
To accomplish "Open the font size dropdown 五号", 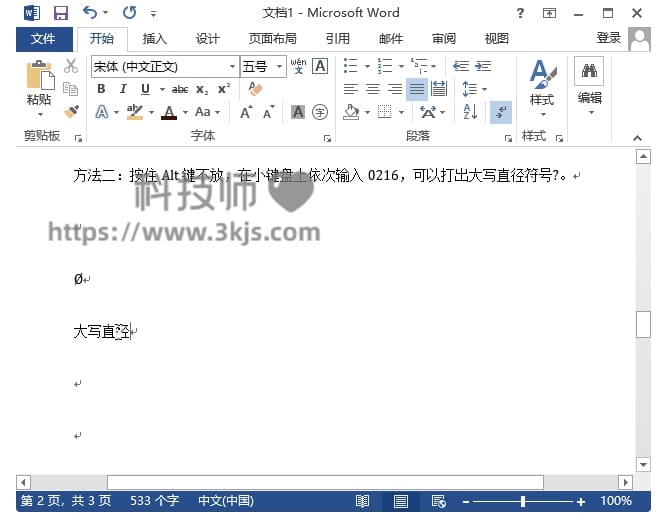I will [x=279, y=67].
